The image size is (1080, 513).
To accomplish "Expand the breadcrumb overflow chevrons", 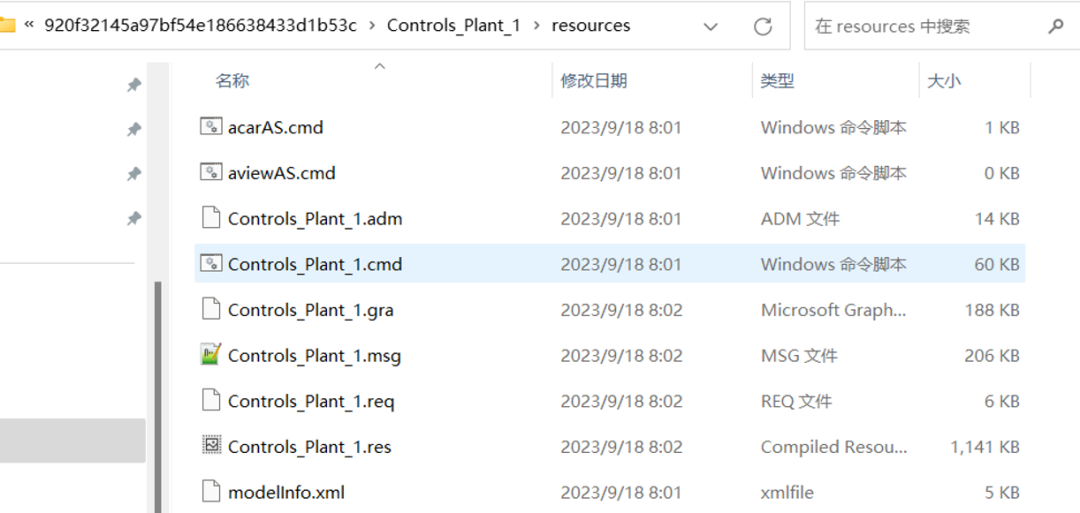I will (29, 25).
